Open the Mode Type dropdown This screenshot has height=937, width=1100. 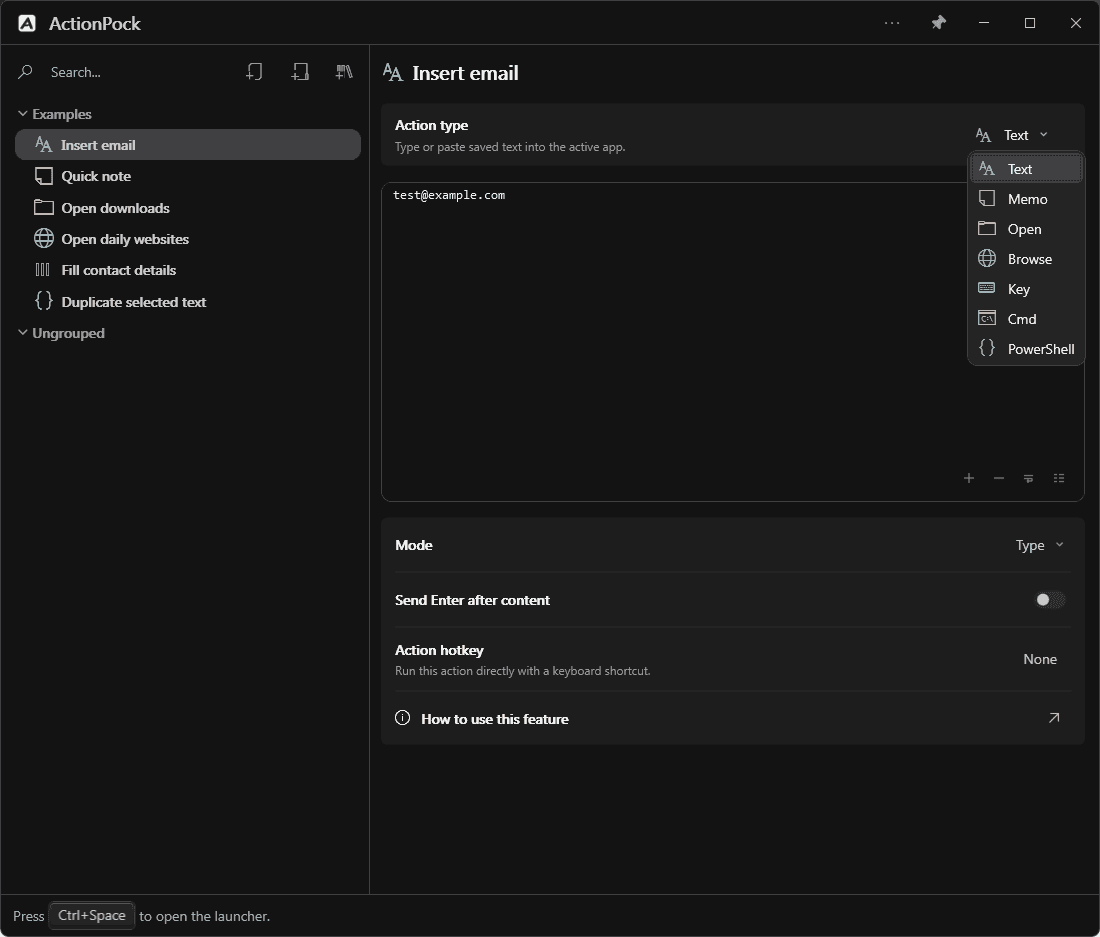pyautogui.click(x=1040, y=545)
